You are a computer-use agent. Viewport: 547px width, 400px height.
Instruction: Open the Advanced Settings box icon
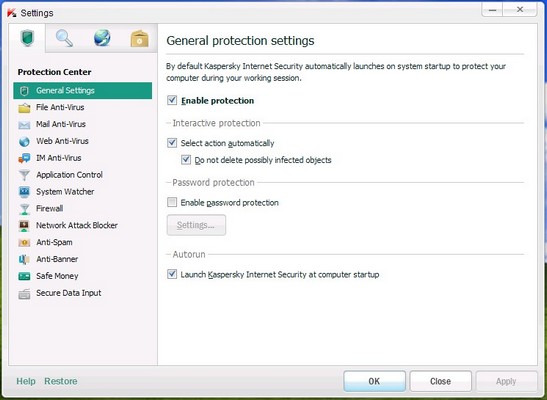pyautogui.click(x=140, y=39)
